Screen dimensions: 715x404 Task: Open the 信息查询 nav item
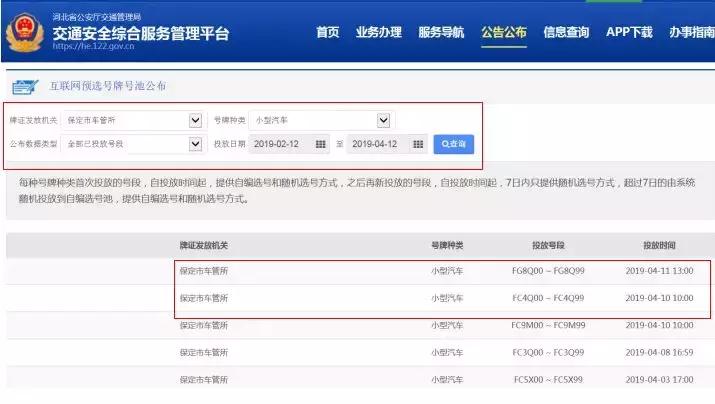point(566,32)
